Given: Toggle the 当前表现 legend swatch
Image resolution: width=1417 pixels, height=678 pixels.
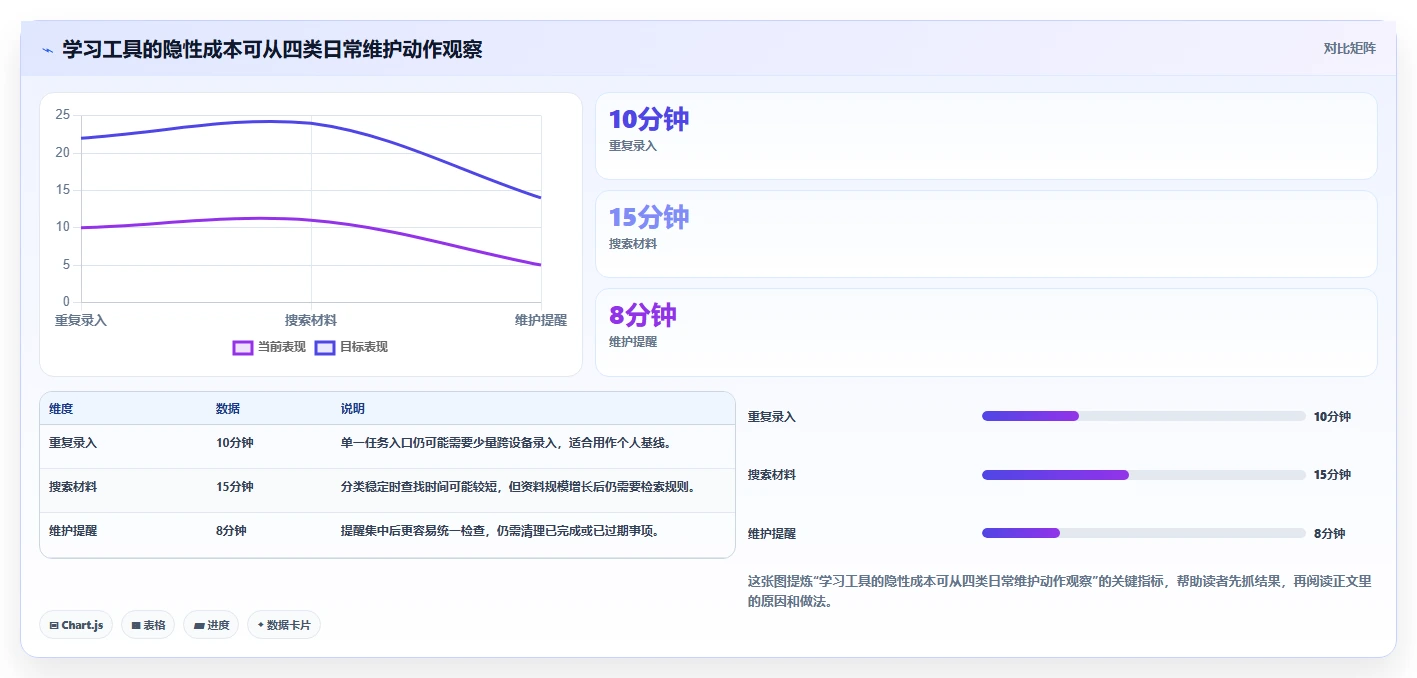Looking at the screenshot, I should [242, 347].
